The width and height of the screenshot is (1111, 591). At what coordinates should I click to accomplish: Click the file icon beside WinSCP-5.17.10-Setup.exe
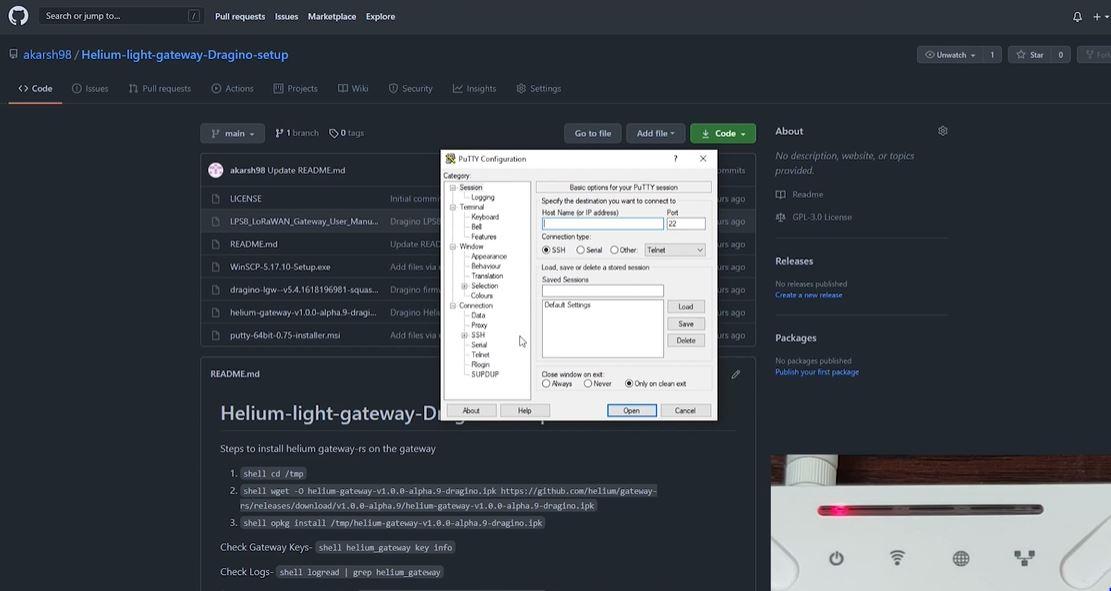pyautogui.click(x=215, y=267)
